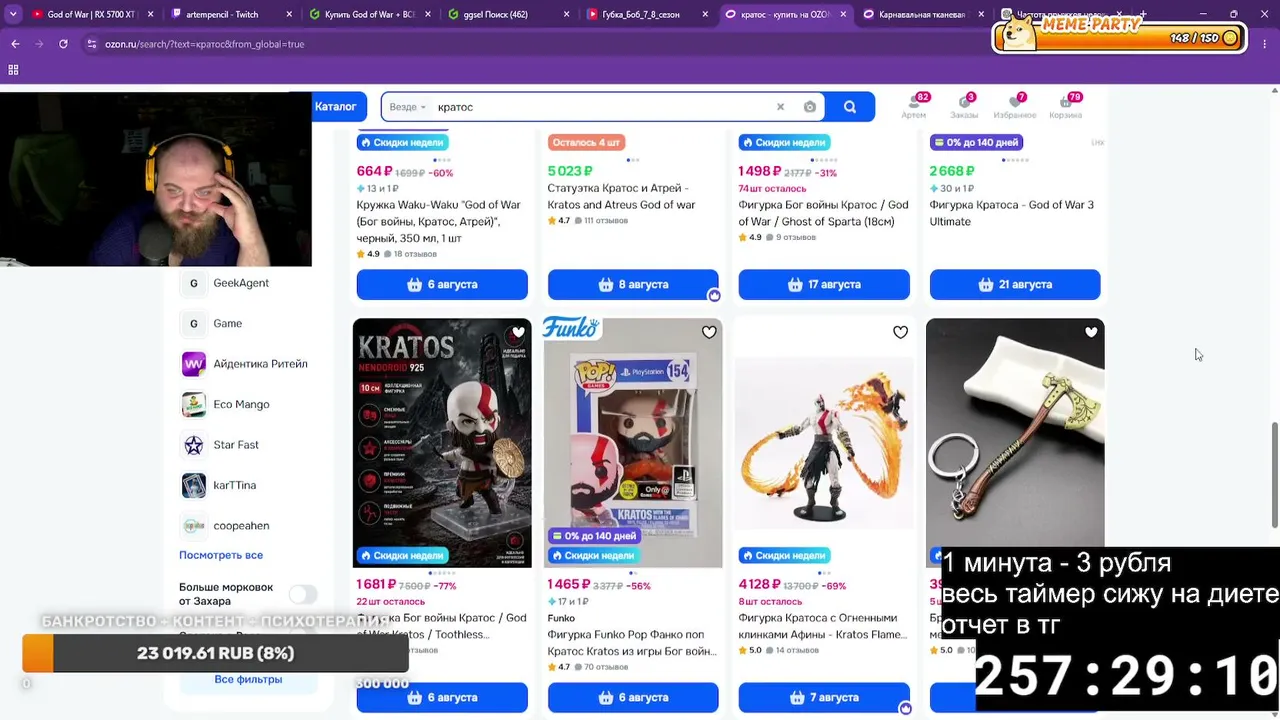Add flame blades figure to cart, 7 августа
The height and width of the screenshot is (720, 1280).
(824, 697)
